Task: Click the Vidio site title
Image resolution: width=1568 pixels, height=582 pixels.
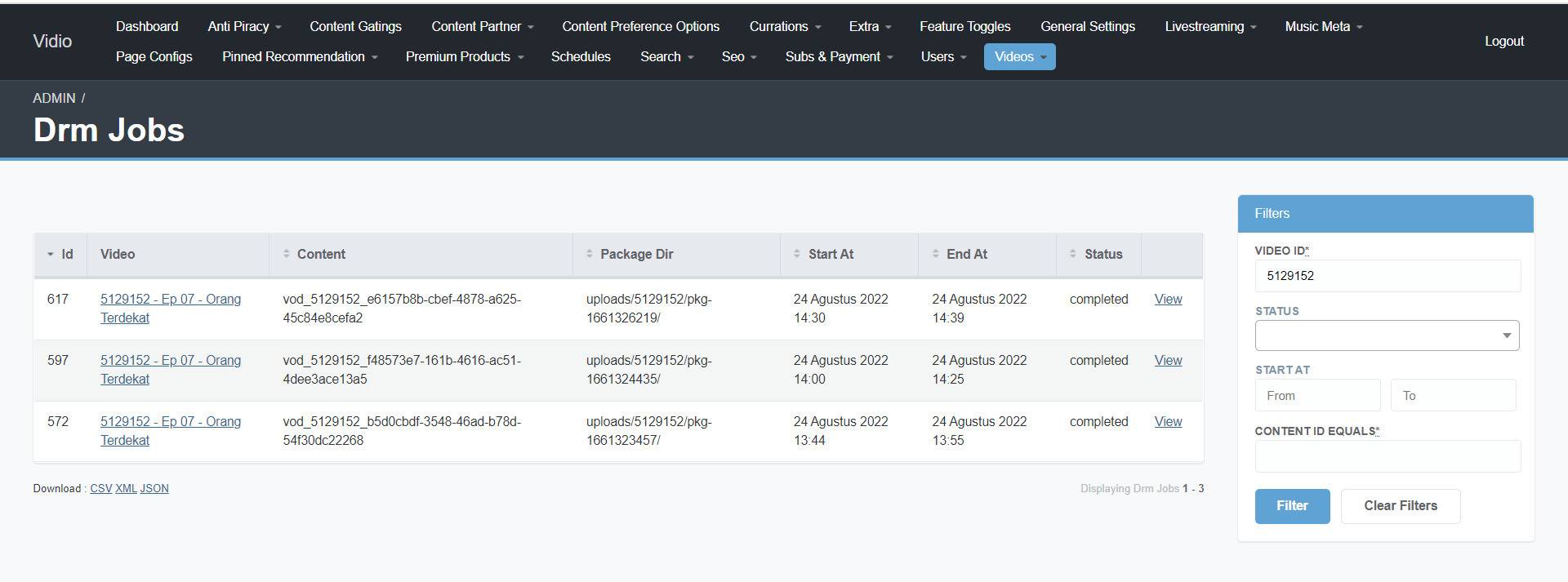Action: tap(52, 41)
